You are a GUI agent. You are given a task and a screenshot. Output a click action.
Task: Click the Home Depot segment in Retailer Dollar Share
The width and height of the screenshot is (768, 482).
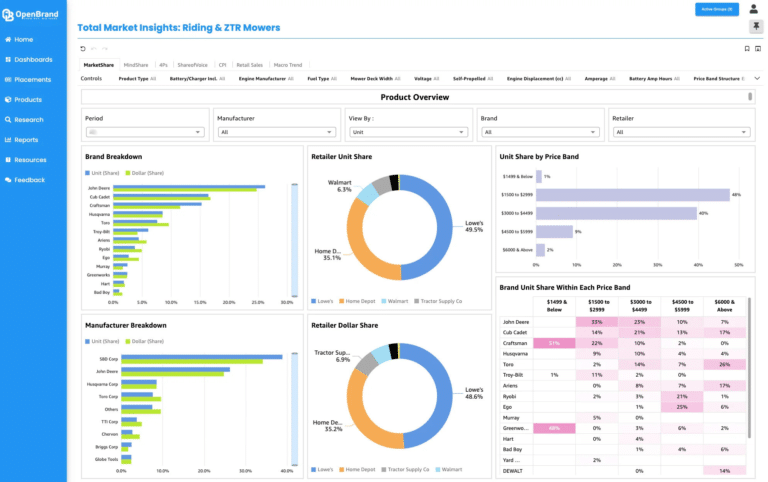tap(362, 411)
